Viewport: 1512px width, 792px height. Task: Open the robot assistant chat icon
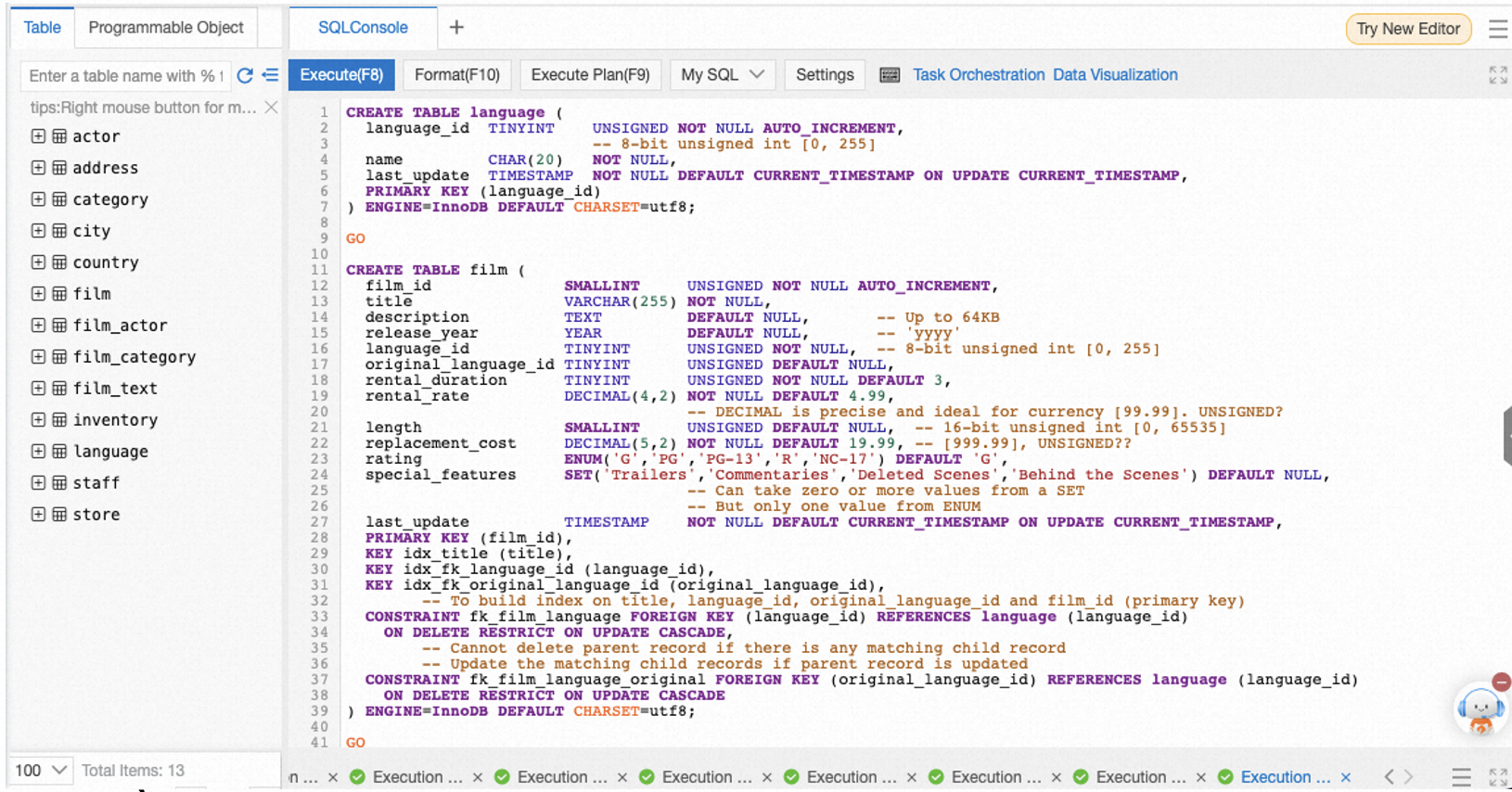(1480, 711)
